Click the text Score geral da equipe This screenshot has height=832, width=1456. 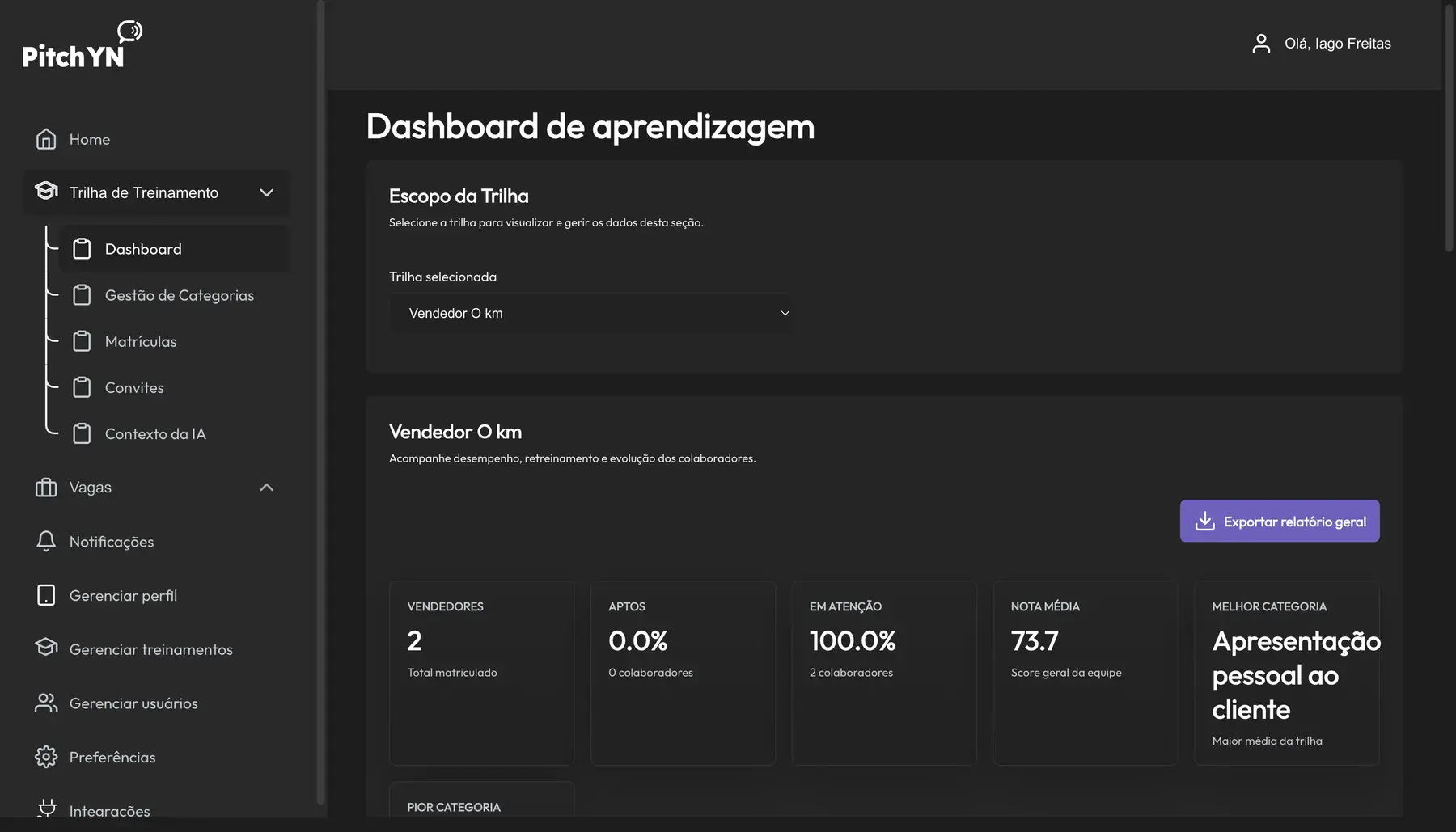click(x=1066, y=673)
